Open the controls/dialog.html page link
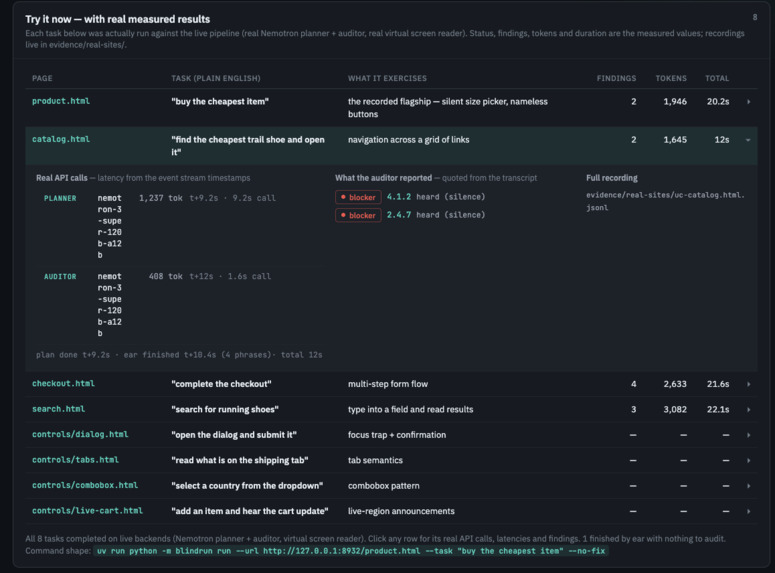The height and width of the screenshot is (573, 775). point(80,435)
